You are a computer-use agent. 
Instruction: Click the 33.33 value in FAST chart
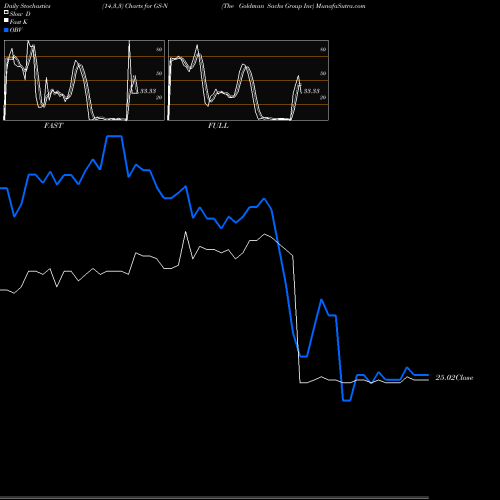(x=148, y=91)
